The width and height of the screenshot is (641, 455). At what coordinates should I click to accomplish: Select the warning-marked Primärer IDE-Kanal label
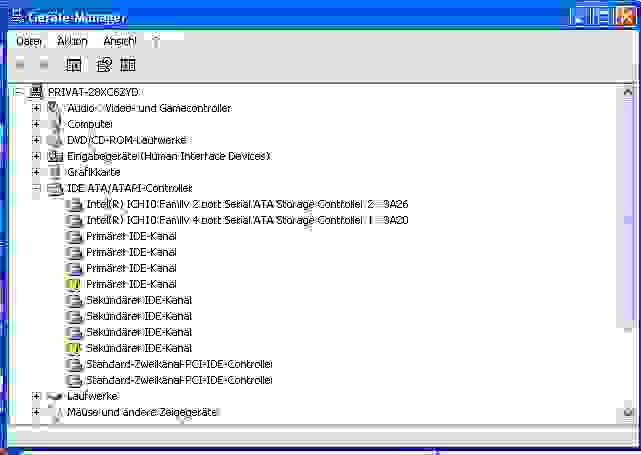point(131,284)
